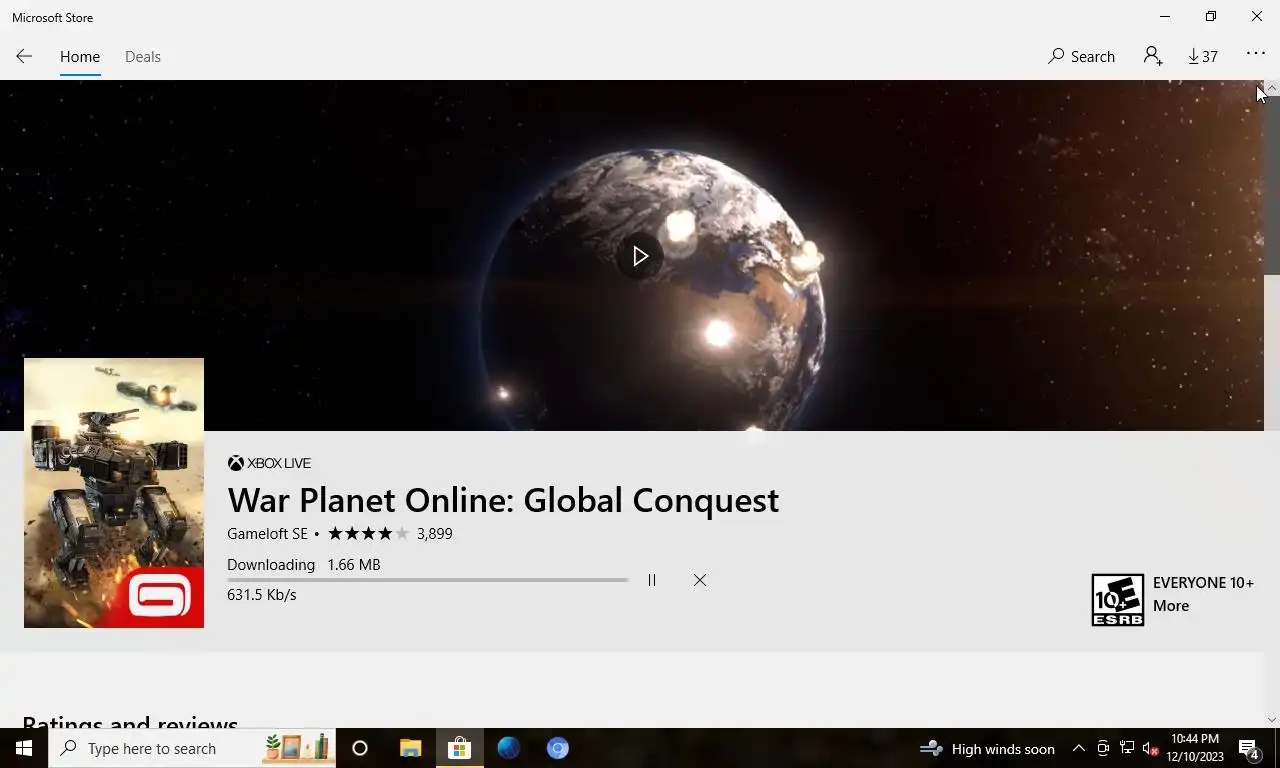The height and width of the screenshot is (768, 1280).
Task: Click the taskbar search box
Action: click(x=192, y=748)
